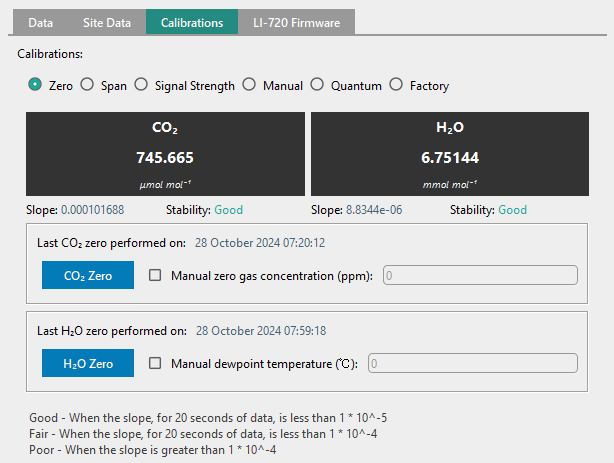This screenshot has width=614, height=463.
Task: Click the H₂O Zero button
Action: click(x=88, y=363)
